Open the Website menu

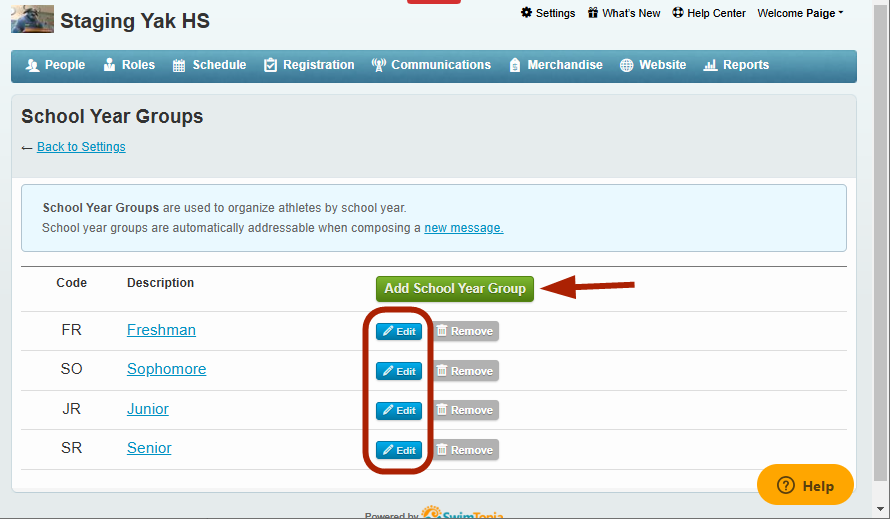pos(653,65)
